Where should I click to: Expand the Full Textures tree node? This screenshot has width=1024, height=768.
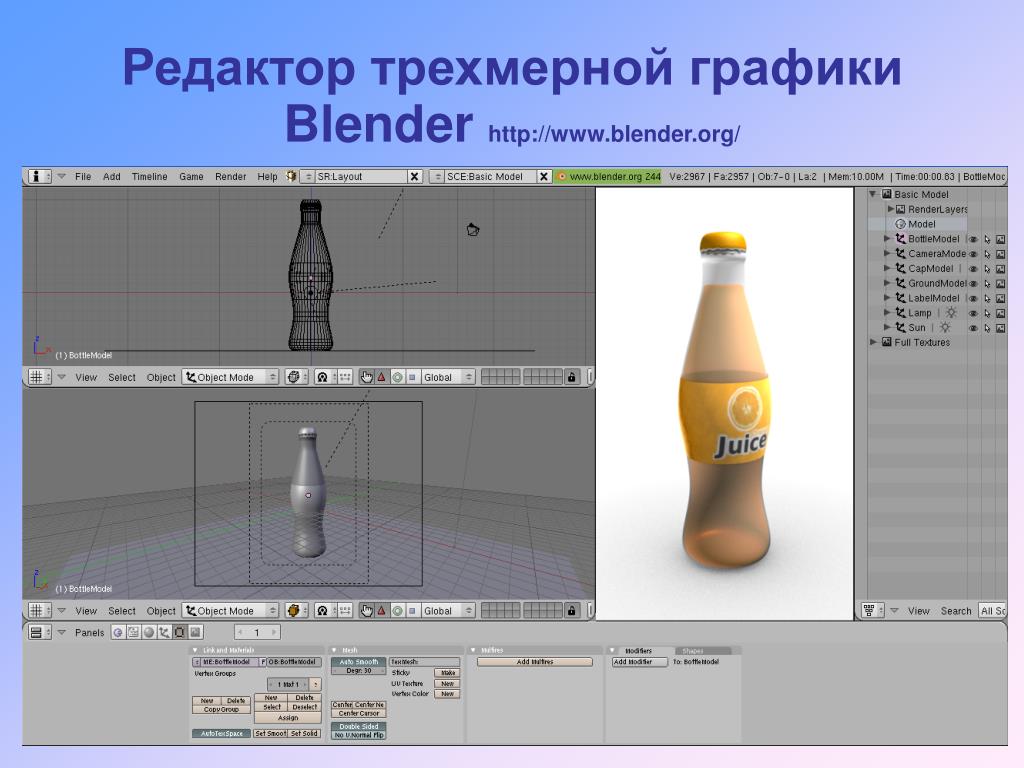(x=873, y=342)
